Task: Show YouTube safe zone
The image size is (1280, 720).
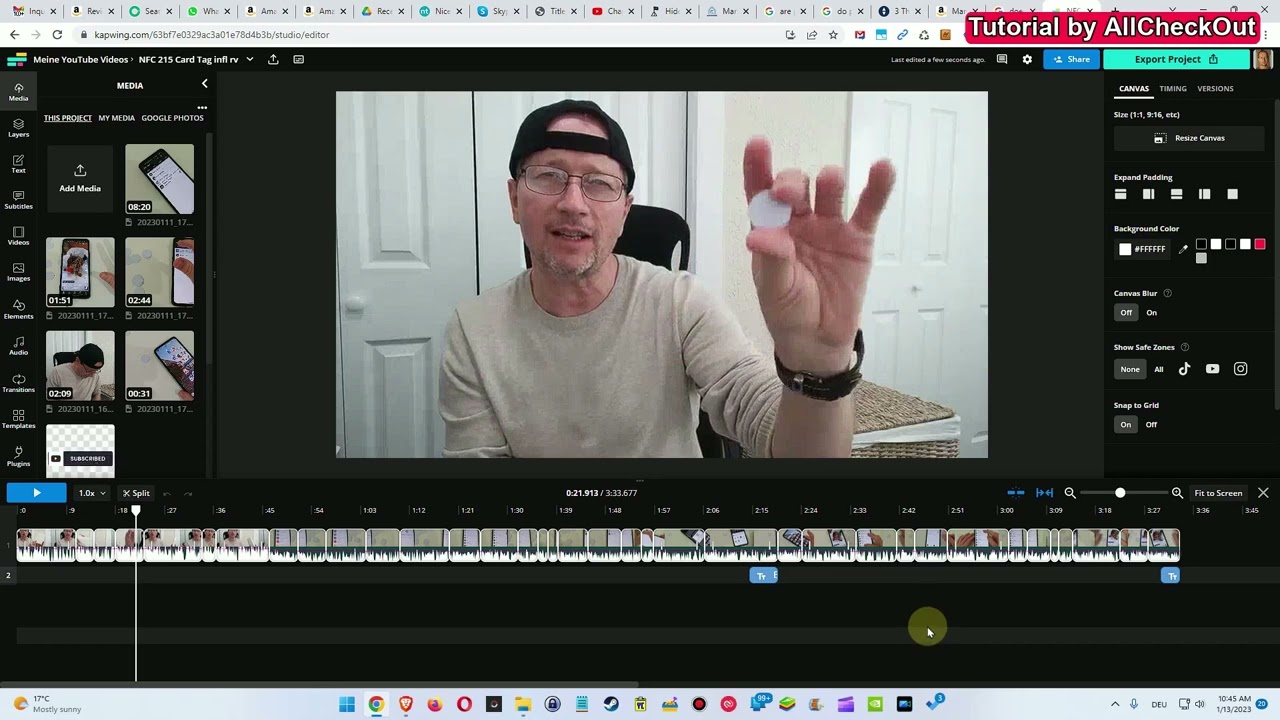Action: (x=1212, y=369)
